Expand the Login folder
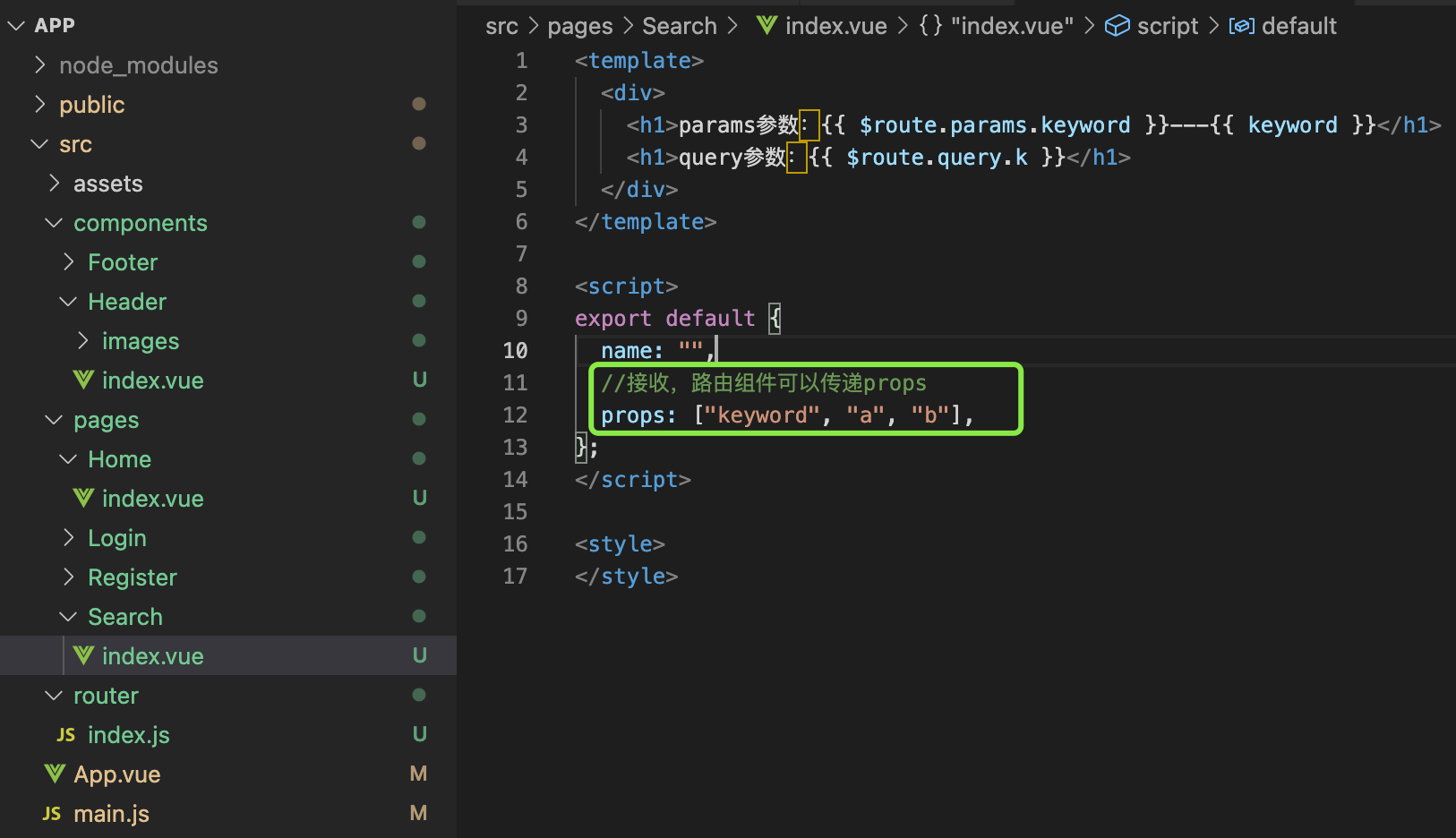 69,537
